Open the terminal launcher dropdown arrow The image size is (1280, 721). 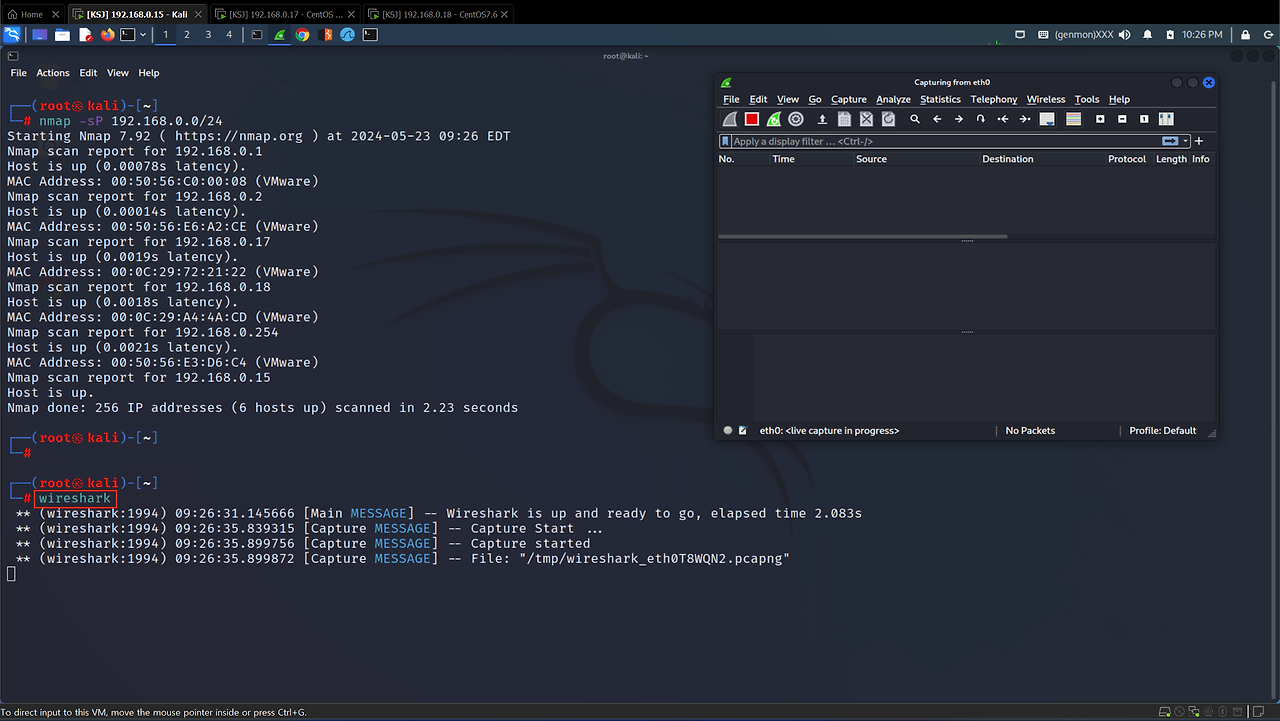(x=143, y=34)
